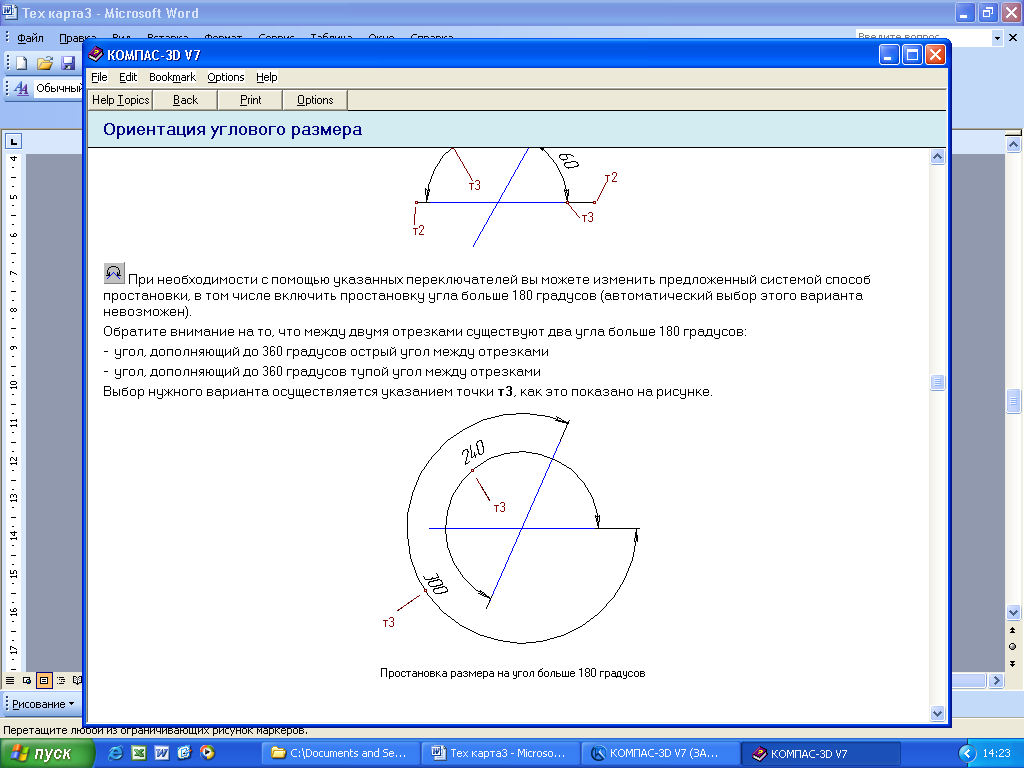This screenshot has width=1024, height=768.
Task: Switch Word to Normal view icon
Action: tap(10, 680)
